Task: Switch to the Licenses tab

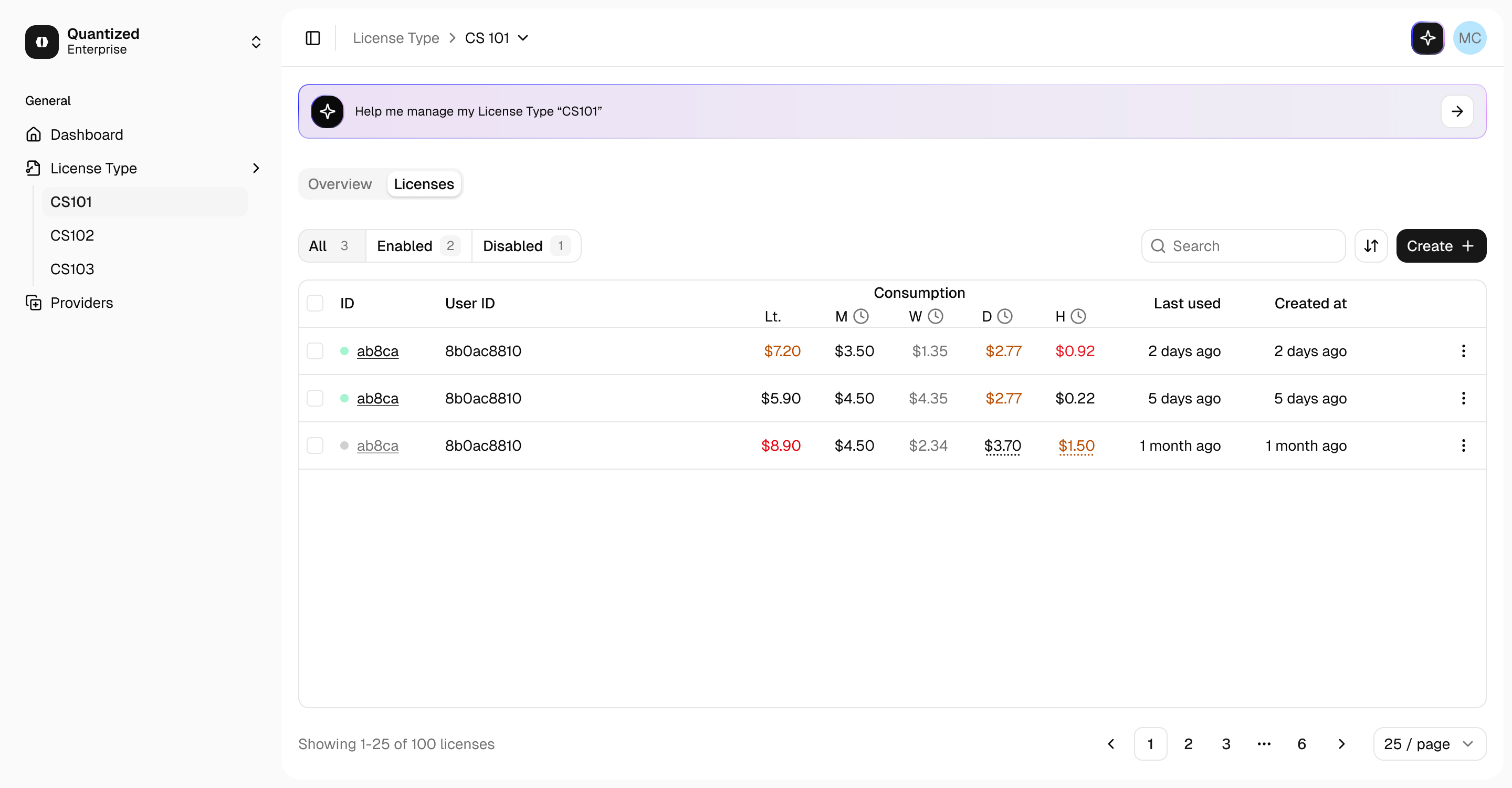Action: click(x=424, y=184)
